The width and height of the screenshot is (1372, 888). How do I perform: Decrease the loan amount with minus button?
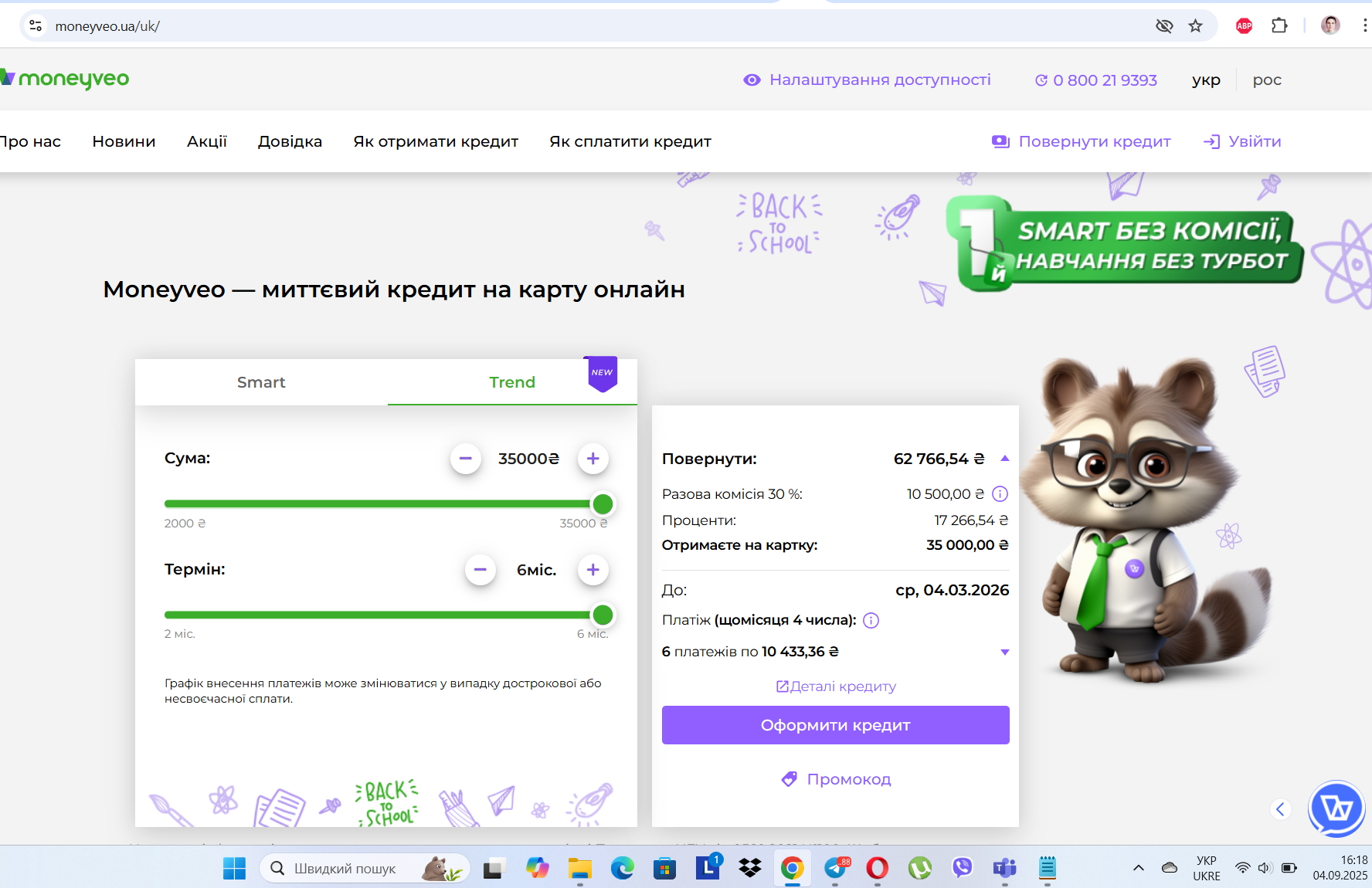click(466, 459)
